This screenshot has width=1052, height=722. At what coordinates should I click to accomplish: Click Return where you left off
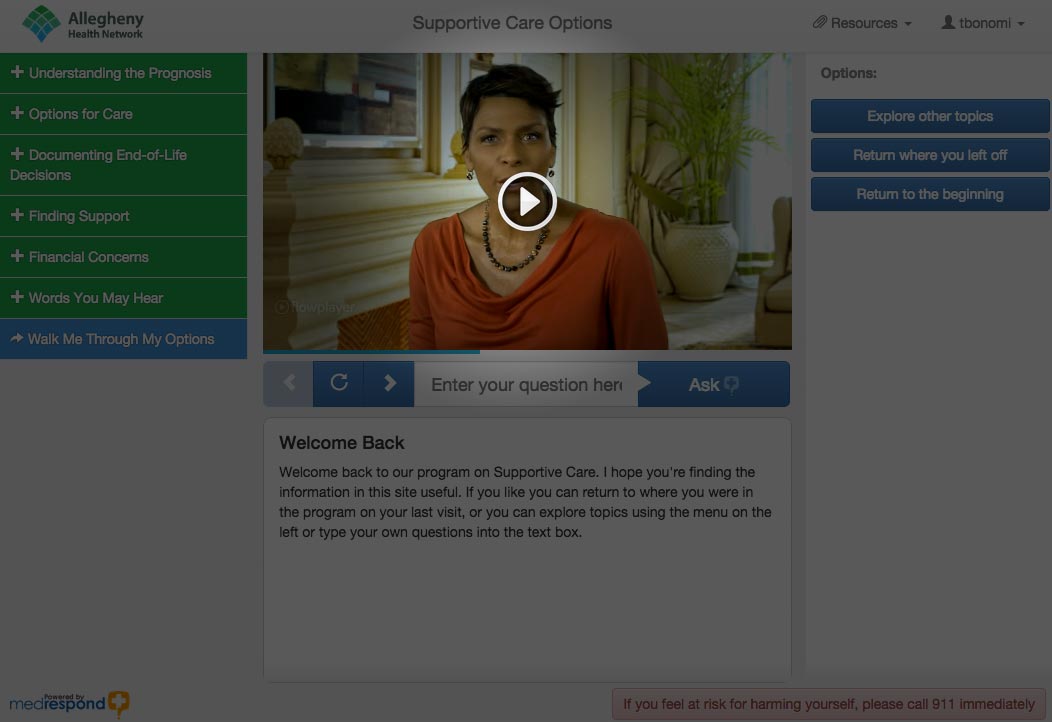(930, 155)
